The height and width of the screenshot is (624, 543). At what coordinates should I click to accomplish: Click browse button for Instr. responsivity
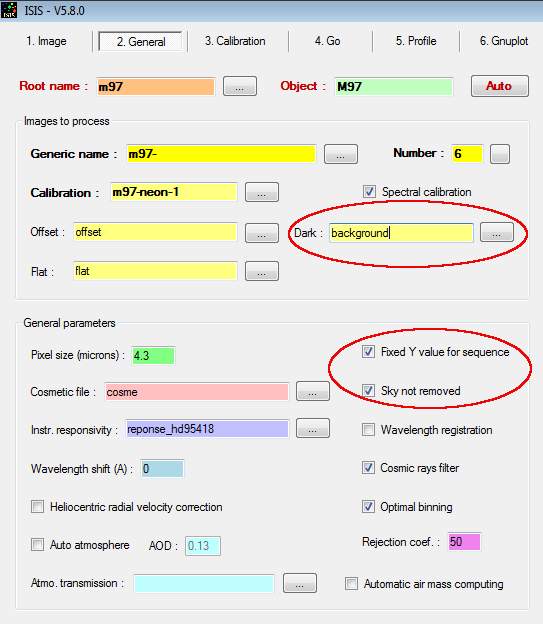pyautogui.click(x=313, y=428)
